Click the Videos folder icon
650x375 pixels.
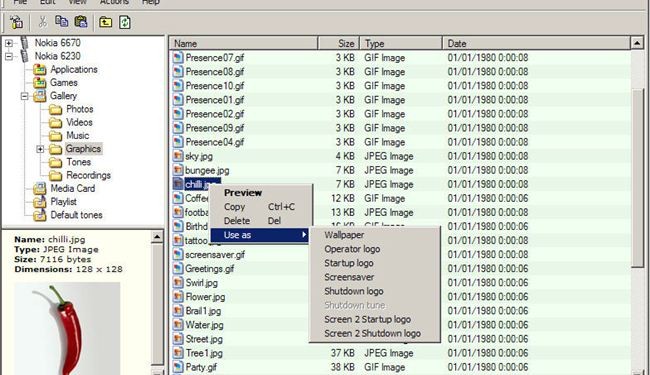pos(55,123)
